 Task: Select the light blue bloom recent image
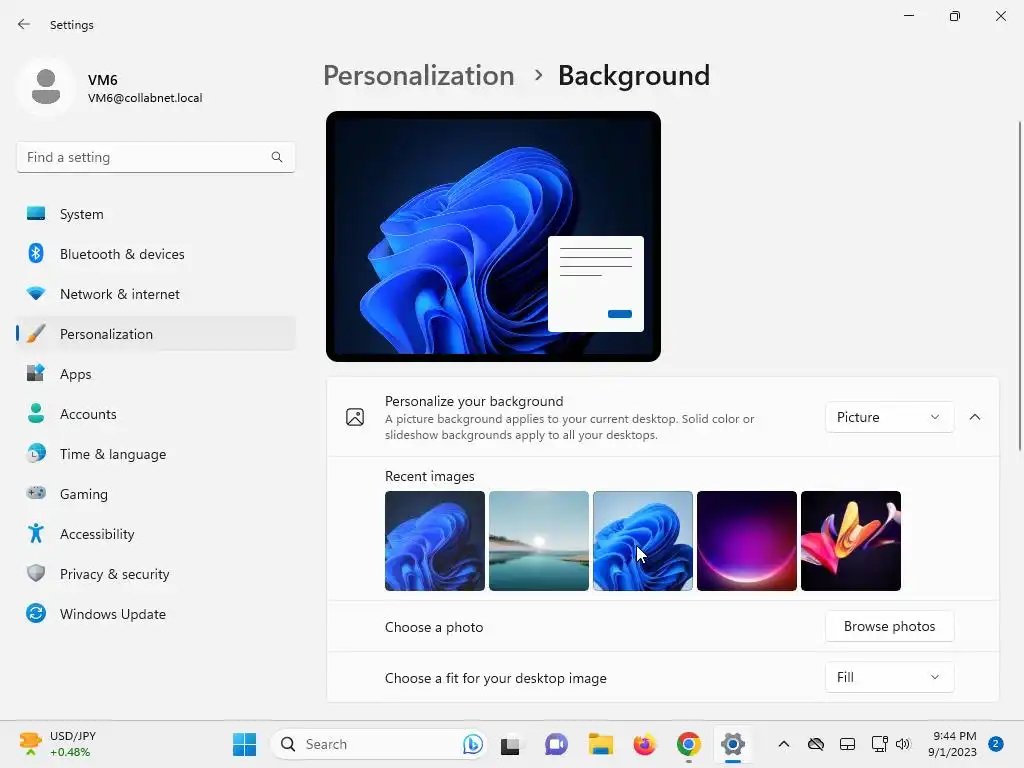point(643,541)
